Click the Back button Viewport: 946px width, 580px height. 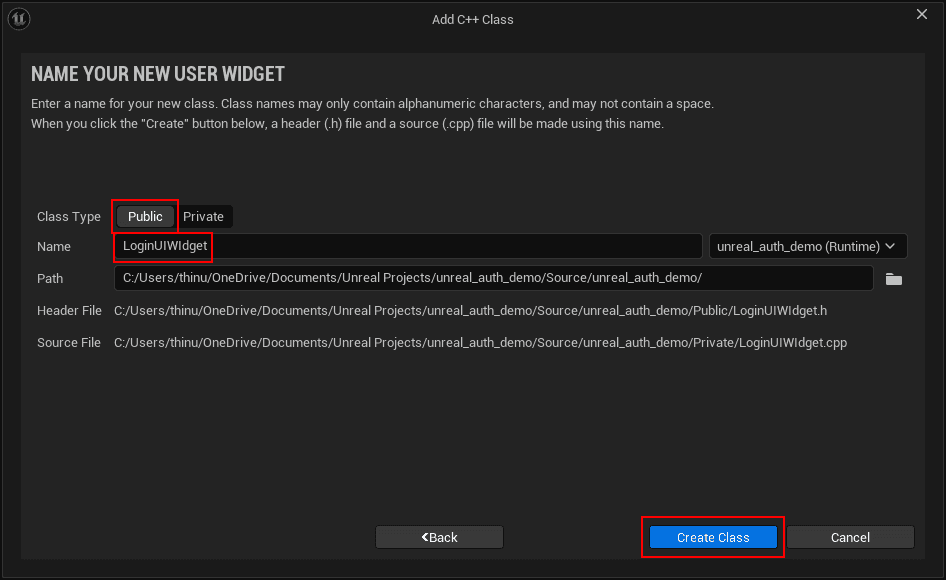(439, 537)
